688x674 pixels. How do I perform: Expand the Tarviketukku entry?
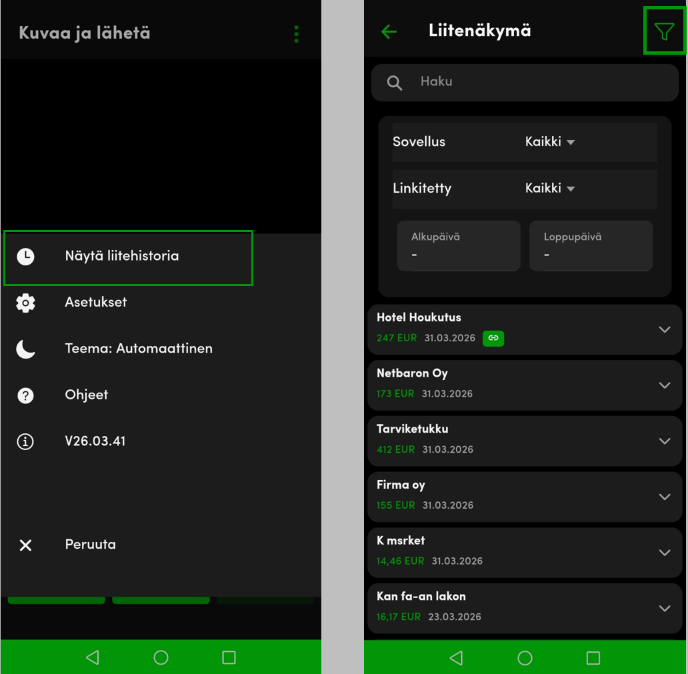click(665, 441)
